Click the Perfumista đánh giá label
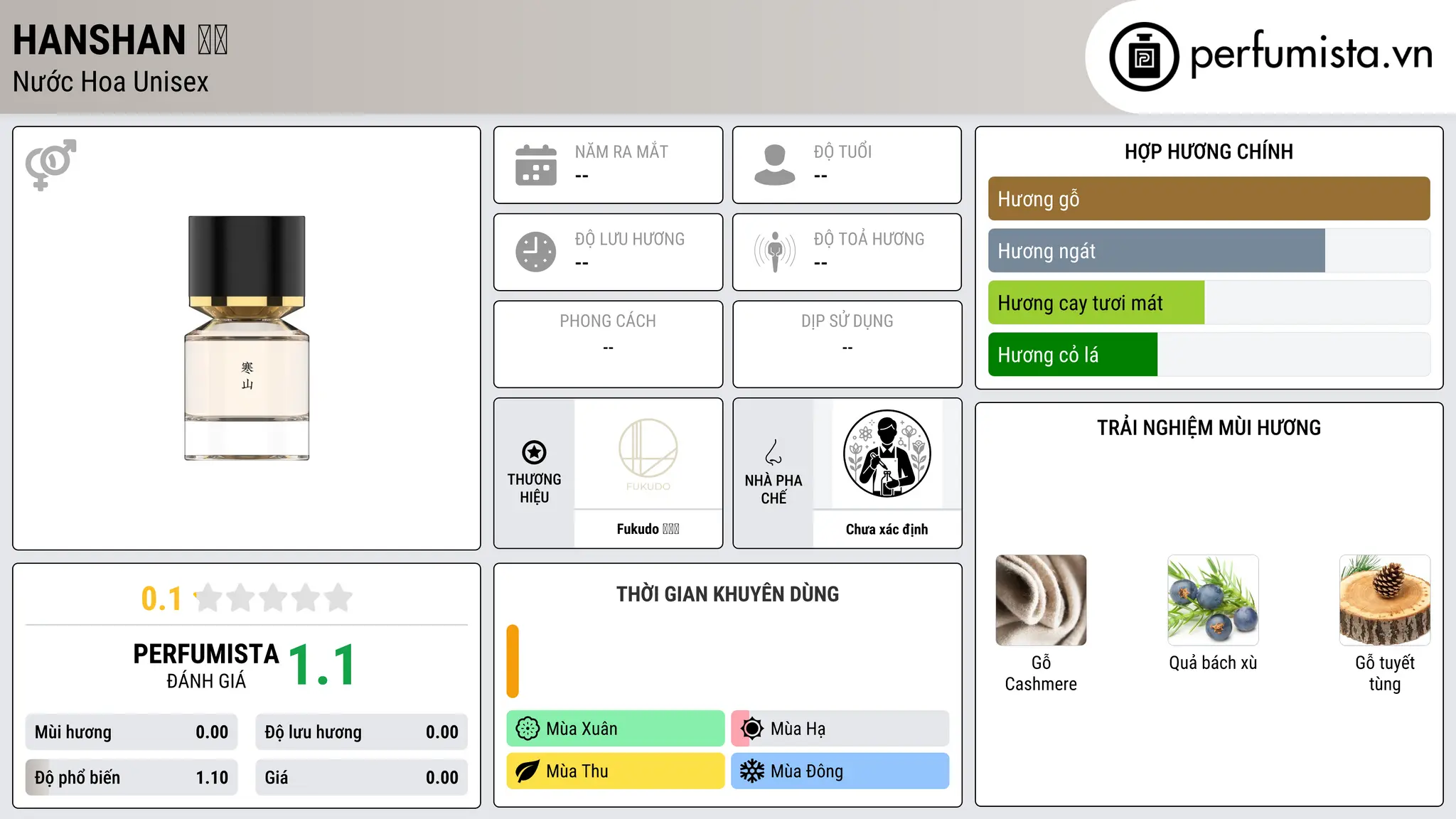Screen dimensions: 1456x819 (206, 666)
